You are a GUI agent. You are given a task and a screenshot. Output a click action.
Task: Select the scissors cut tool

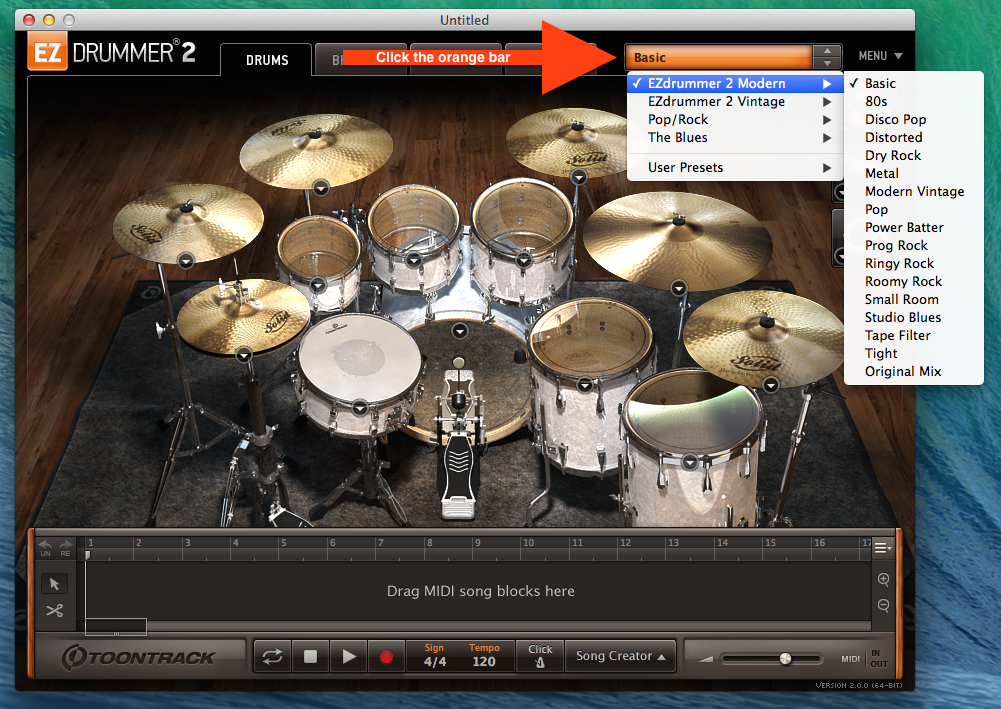[x=54, y=611]
